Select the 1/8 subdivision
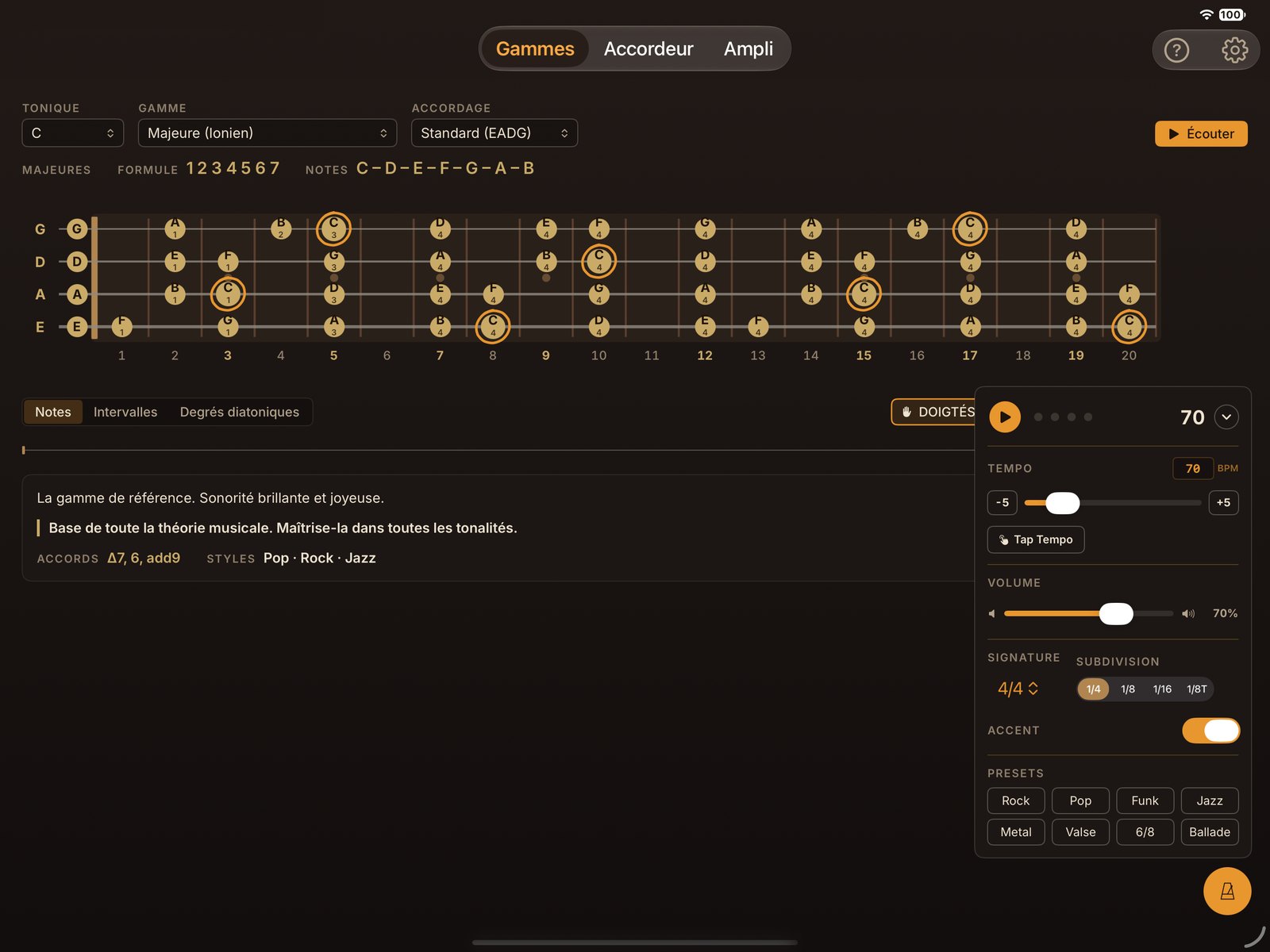The image size is (1270, 952). click(1128, 689)
